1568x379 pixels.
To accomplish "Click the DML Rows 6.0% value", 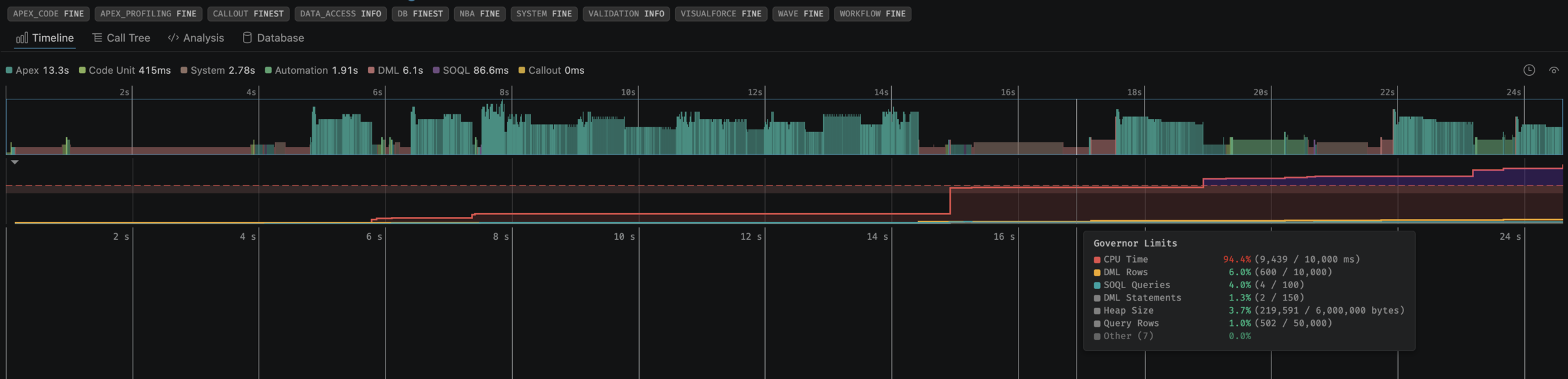I will tap(1239, 272).
